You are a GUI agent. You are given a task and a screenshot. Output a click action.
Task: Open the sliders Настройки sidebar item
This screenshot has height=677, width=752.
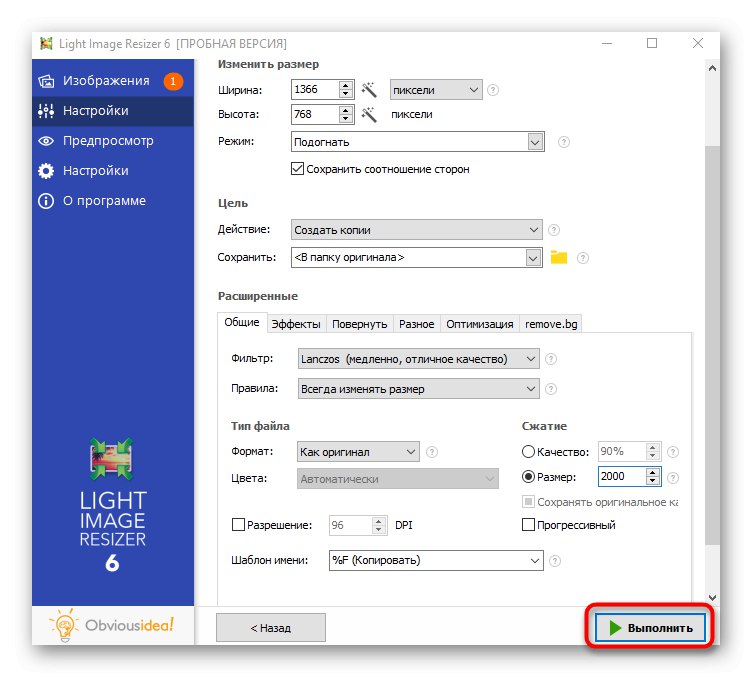coord(113,111)
